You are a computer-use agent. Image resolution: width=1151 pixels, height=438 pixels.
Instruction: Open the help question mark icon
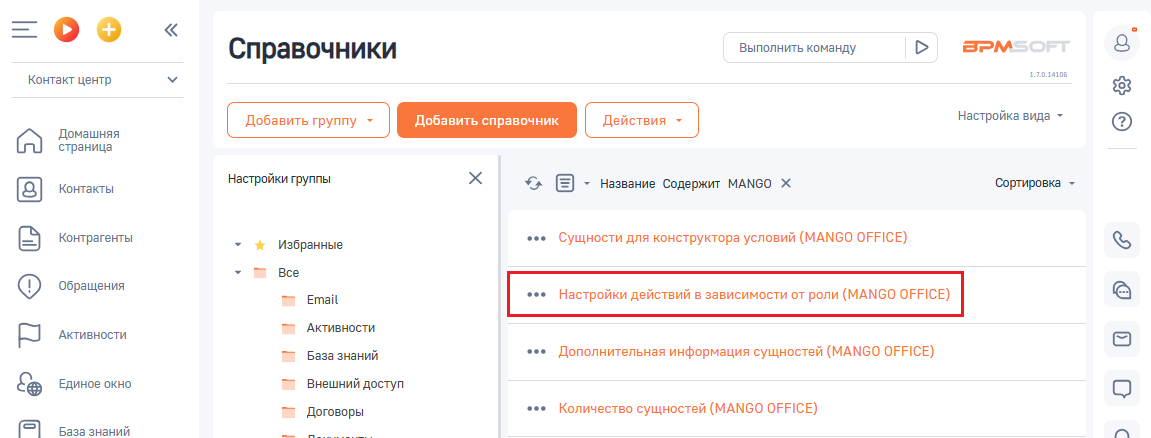pos(1122,121)
